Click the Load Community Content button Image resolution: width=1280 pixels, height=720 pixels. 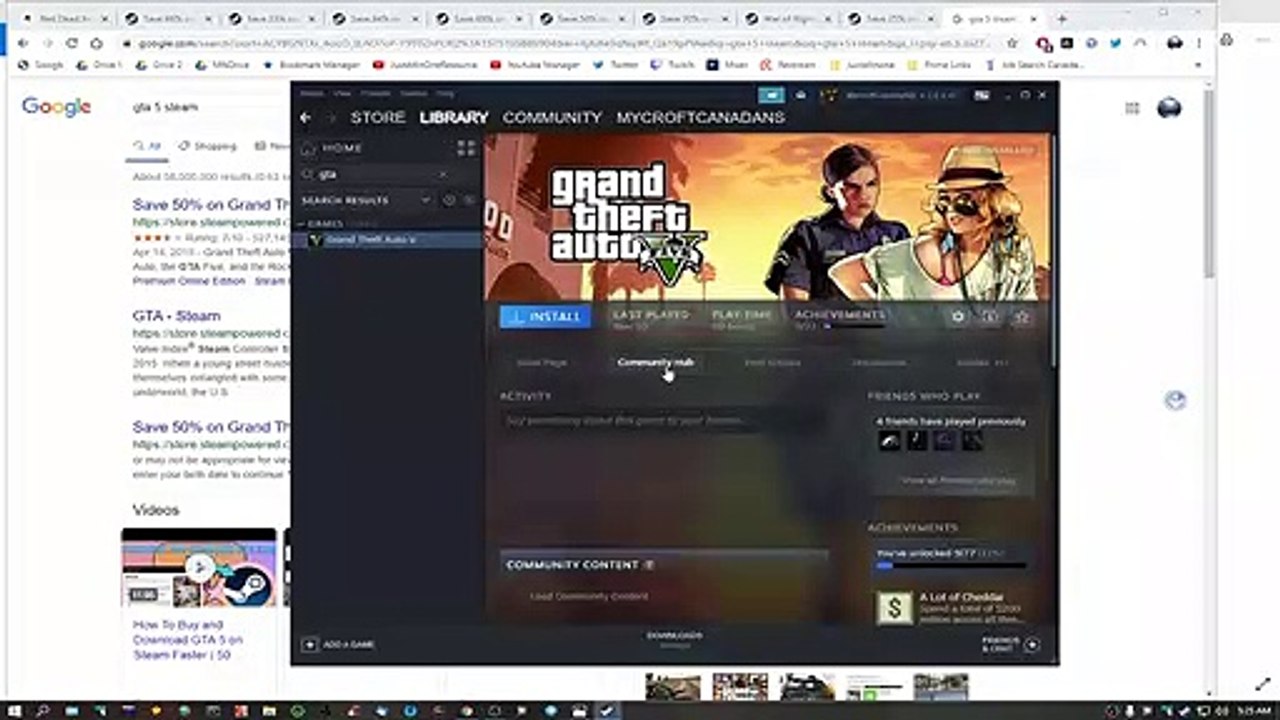click(x=589, y=596)
